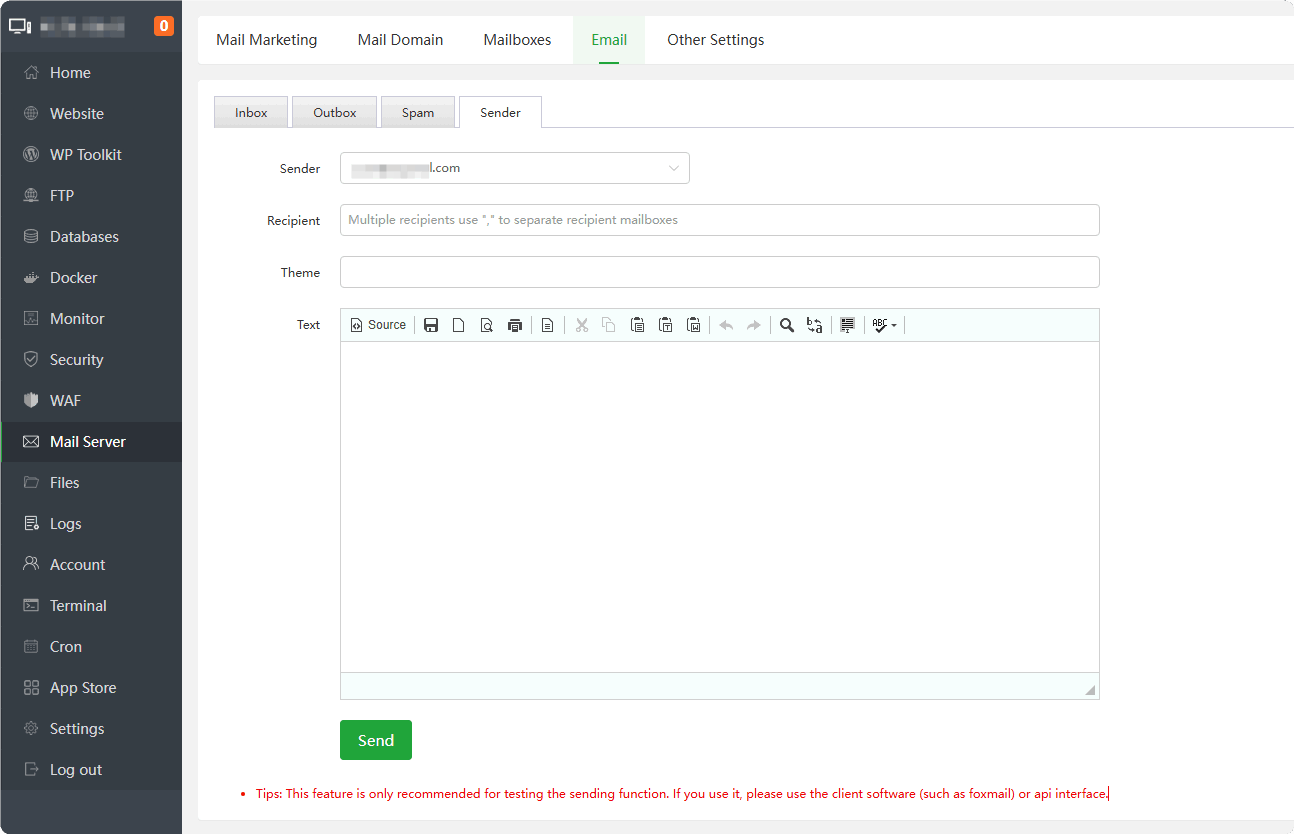This screenshot has width=1294, height=834.
Task: Click the Print icon in editor toolbar
Action: point(515,325)
